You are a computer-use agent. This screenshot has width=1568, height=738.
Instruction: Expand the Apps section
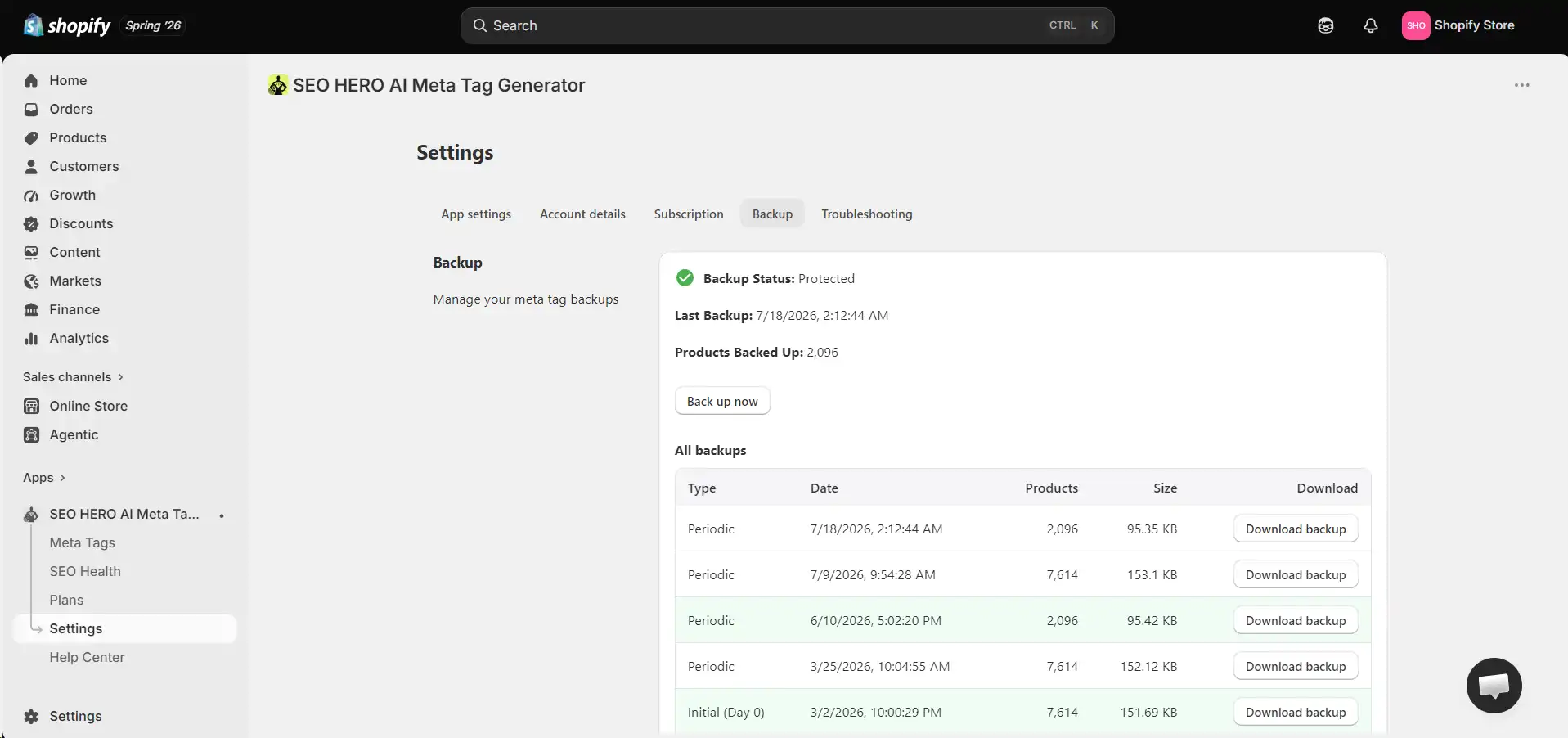pyautogui.click(x=44, y=477)
